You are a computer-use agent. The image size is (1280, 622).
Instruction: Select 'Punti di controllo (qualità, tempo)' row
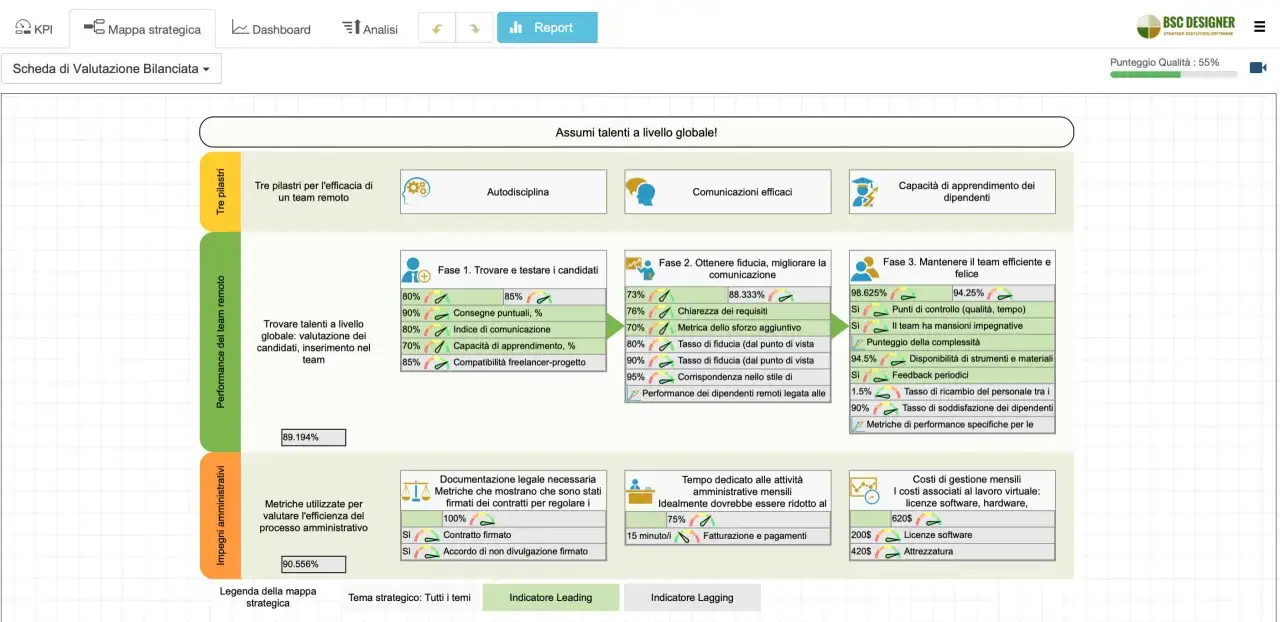click(x=952, y=310)
